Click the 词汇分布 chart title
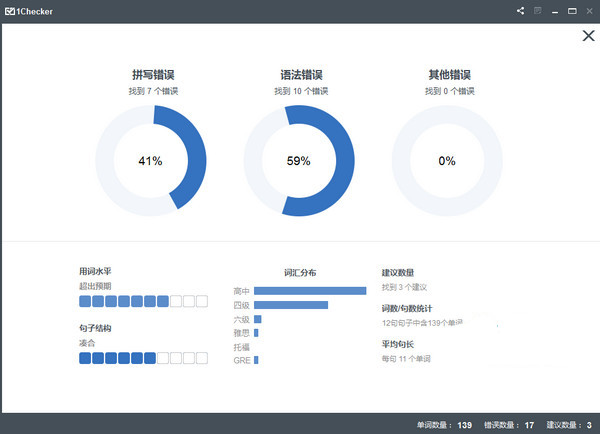Viewport: 600px width, 434px height. [x=300, y=272]
